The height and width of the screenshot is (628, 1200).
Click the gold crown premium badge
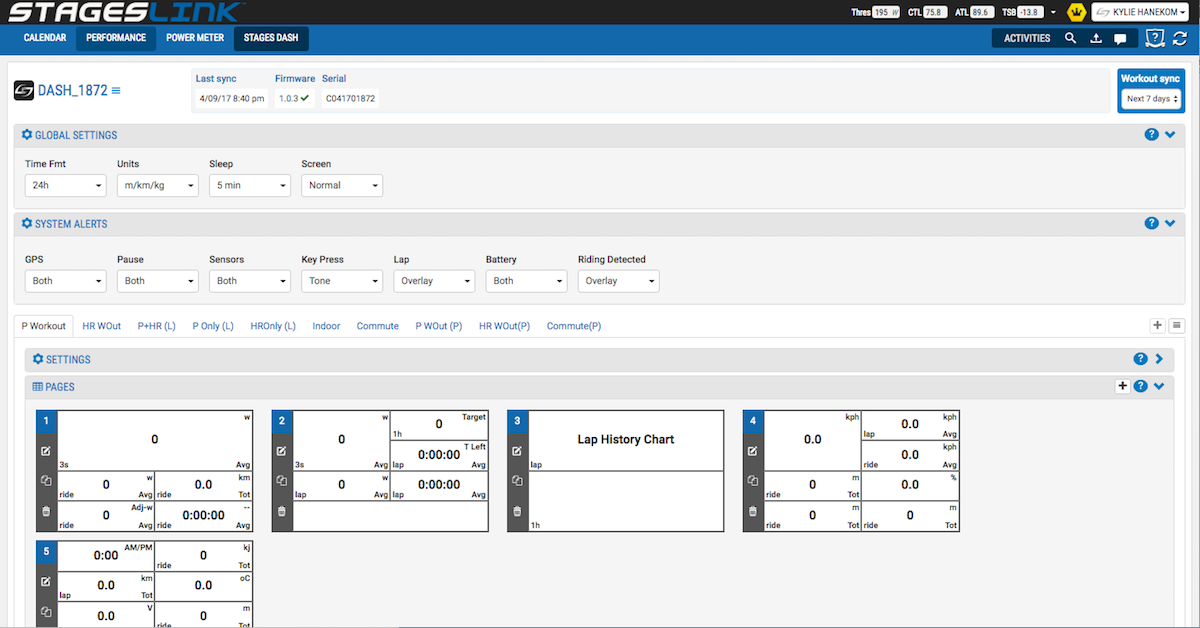point(1076,12)
